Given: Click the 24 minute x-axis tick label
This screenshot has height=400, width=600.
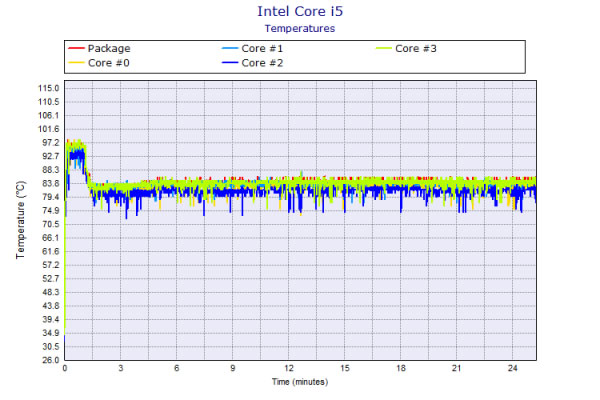Looking at the screenshot, I should pos(513,368).
